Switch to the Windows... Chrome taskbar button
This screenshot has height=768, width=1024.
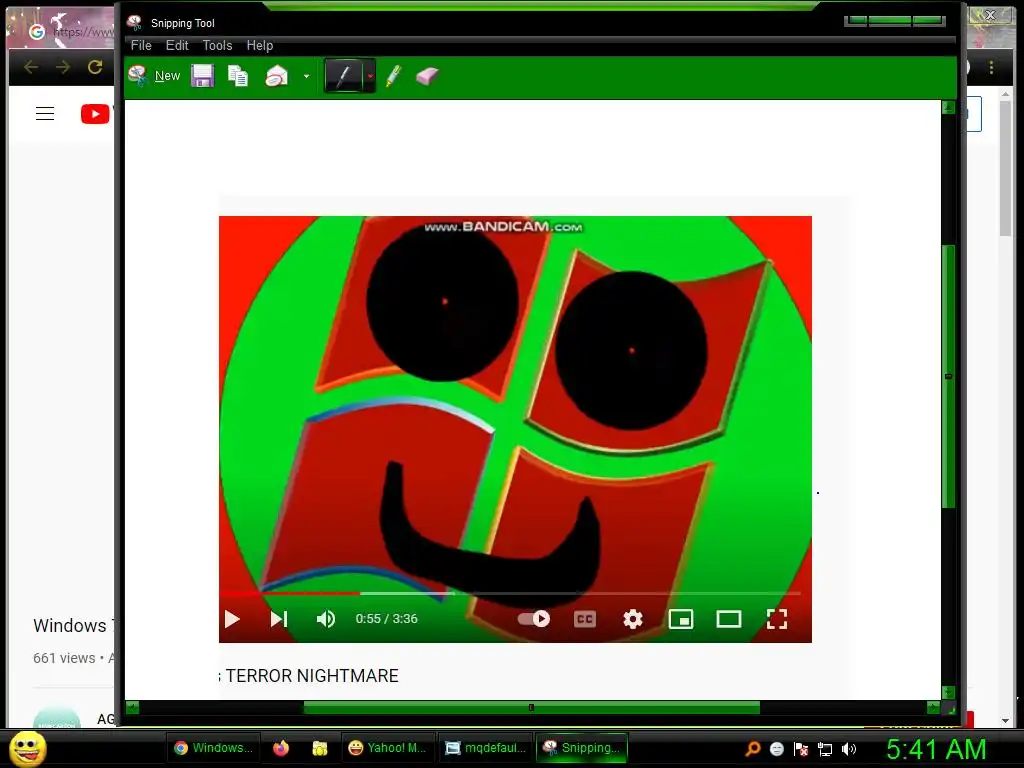tap(214, 748)
